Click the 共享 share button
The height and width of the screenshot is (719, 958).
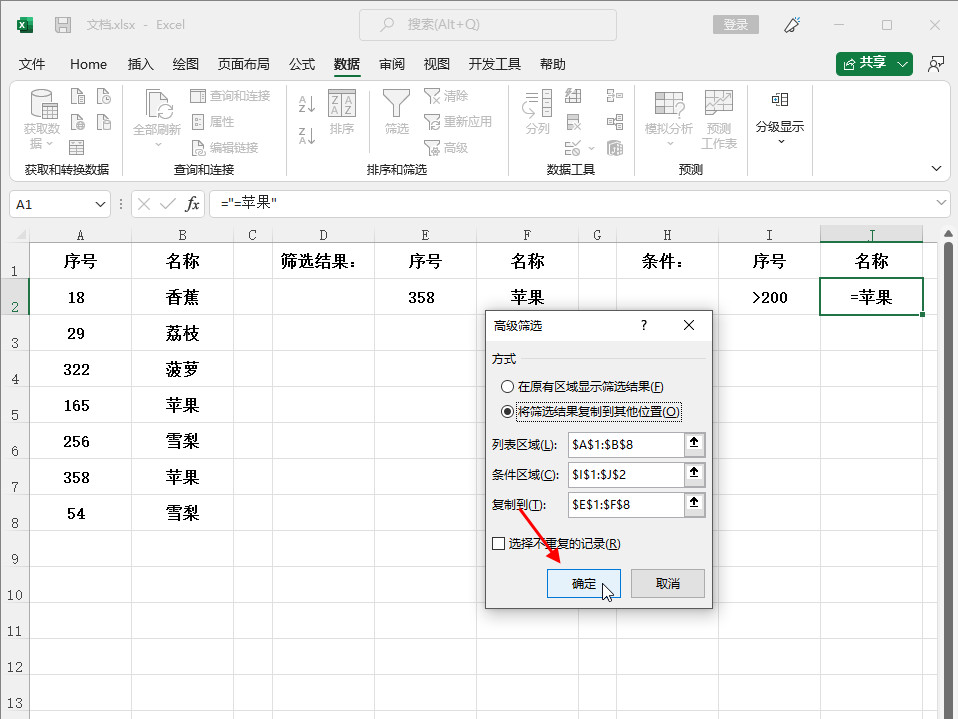pyautogui.click(x=865, y=64)
